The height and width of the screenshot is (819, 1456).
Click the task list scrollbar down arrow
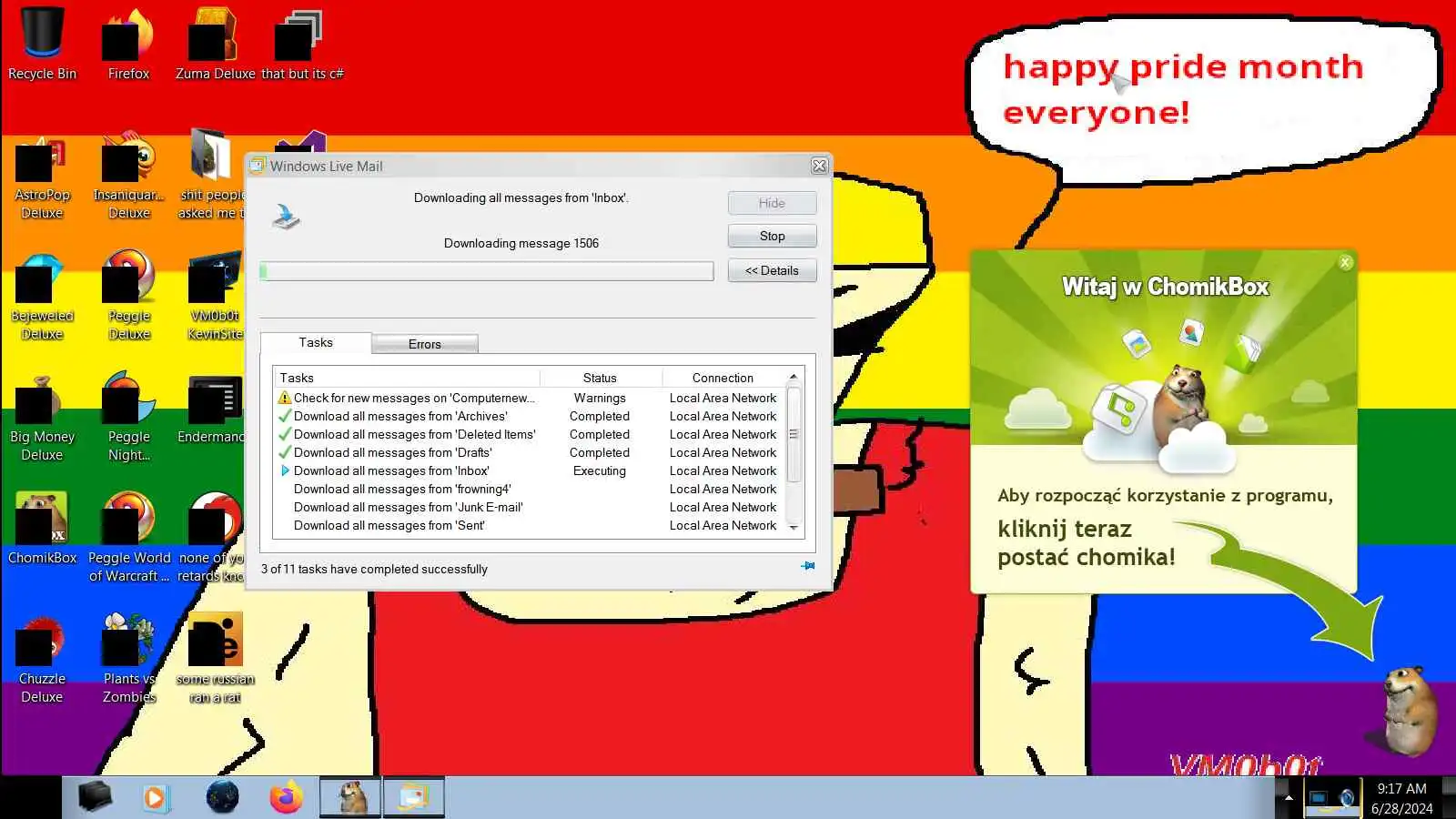[794, 527]
